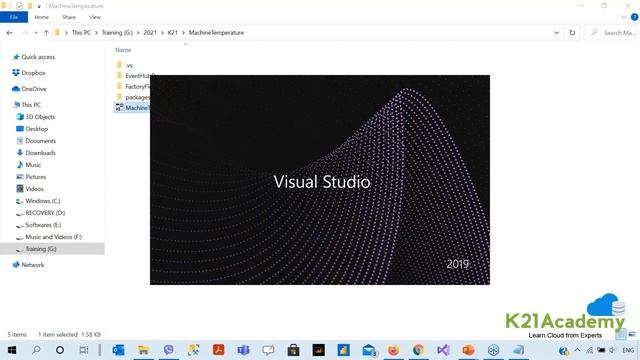Select the Machine solution file
Screen dimensions: 640x360
click(x=132, y=108)
